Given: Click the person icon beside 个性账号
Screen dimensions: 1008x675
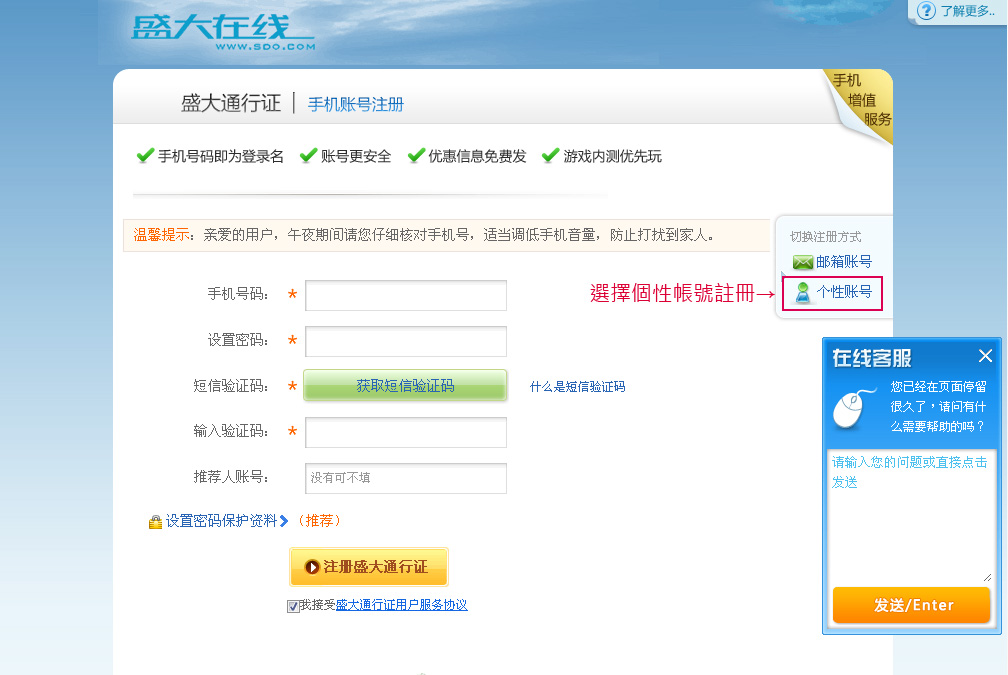Looking at the screenshot, I should (802, 293).
